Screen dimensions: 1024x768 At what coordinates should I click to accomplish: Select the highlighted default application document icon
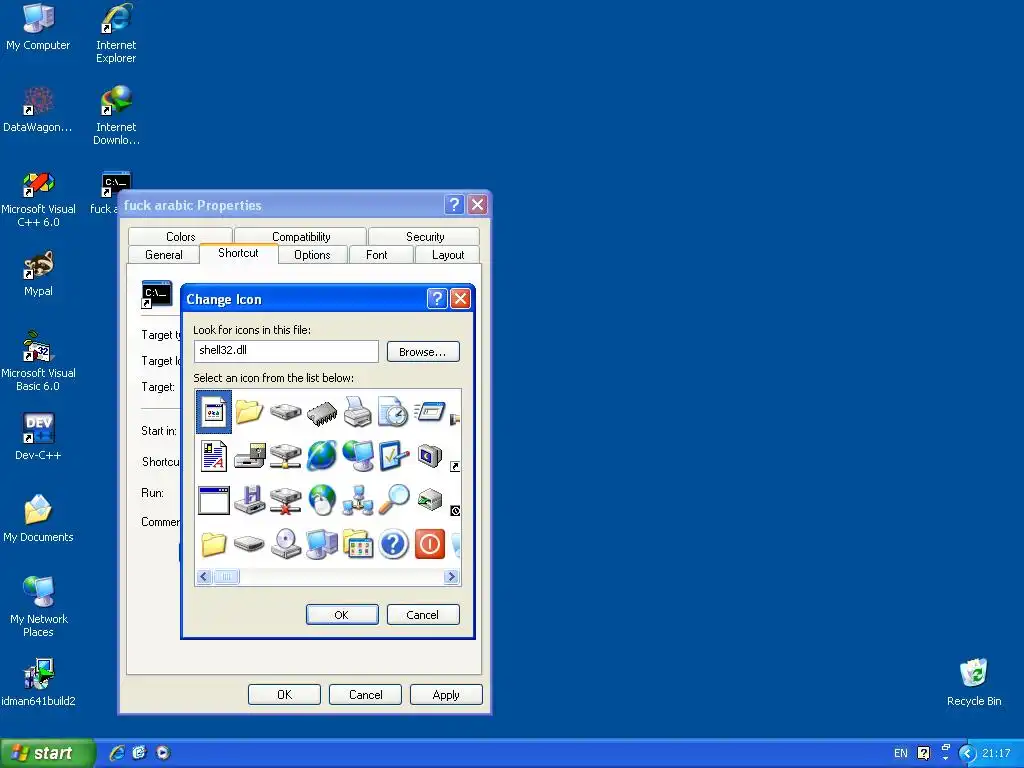(214, 412)
